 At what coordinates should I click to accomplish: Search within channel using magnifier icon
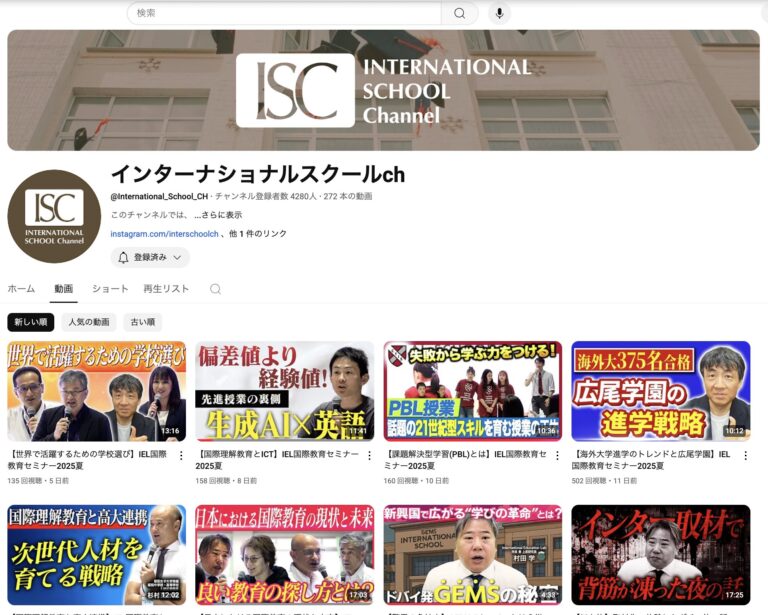(x=215, y=289)
